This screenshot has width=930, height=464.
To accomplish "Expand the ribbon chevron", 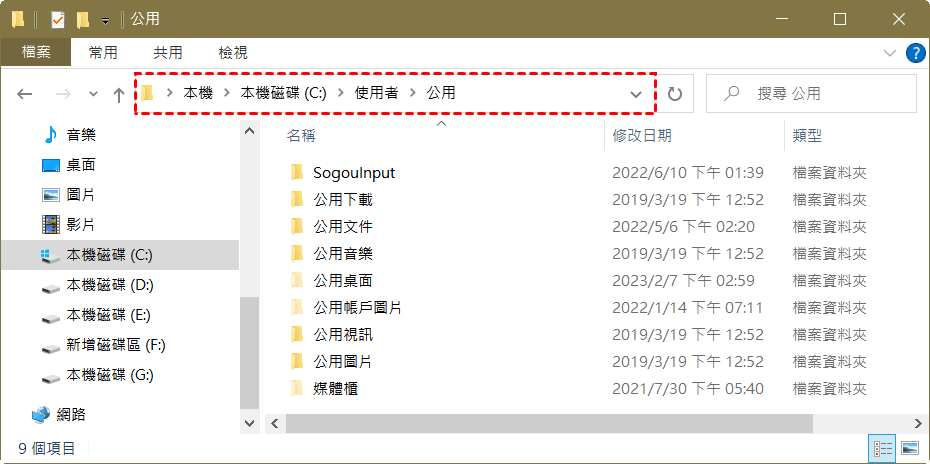I will pos(890,53).
